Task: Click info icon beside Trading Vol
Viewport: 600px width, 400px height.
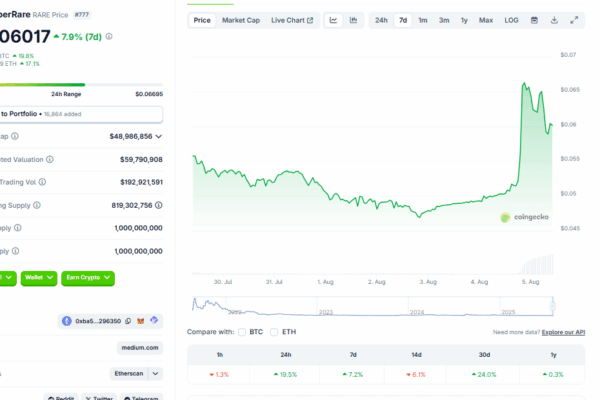Action: 42,182
